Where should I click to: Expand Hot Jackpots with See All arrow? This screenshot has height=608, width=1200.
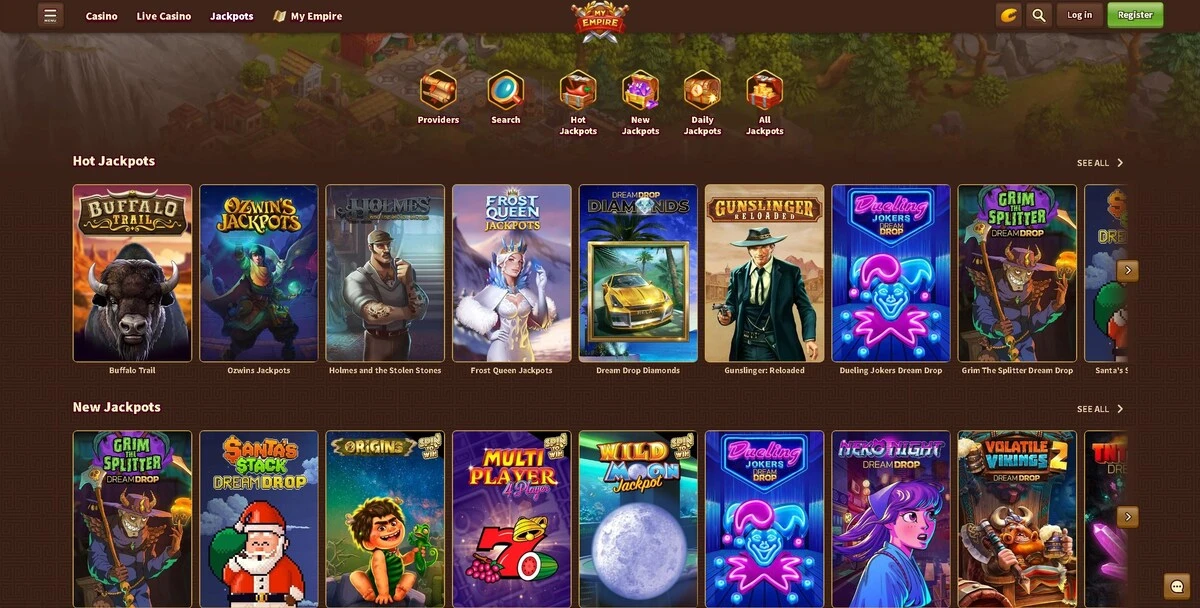click(1100, 163)
